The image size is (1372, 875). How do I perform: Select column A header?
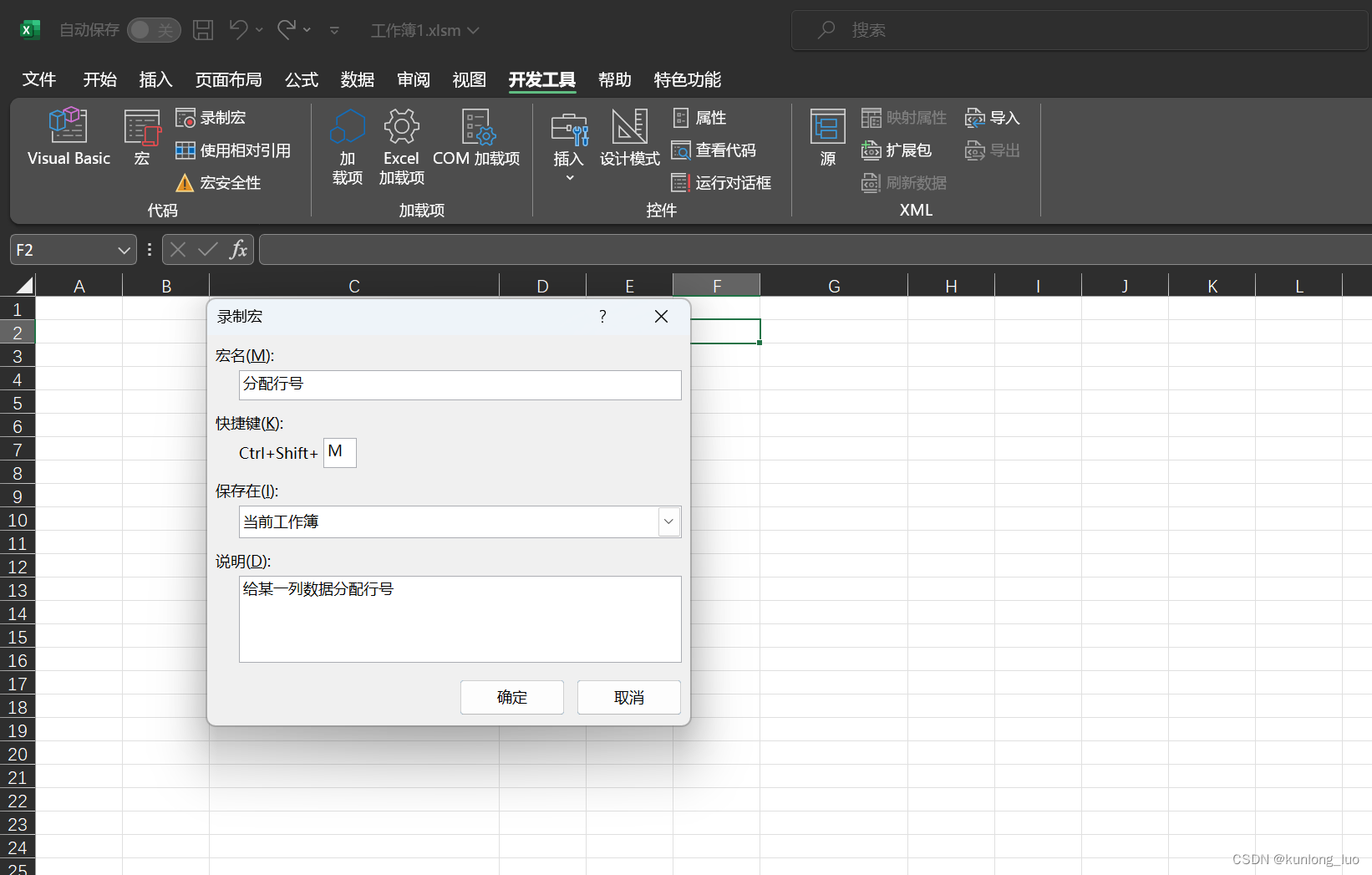pyautogui.click(x=79, y=286)
